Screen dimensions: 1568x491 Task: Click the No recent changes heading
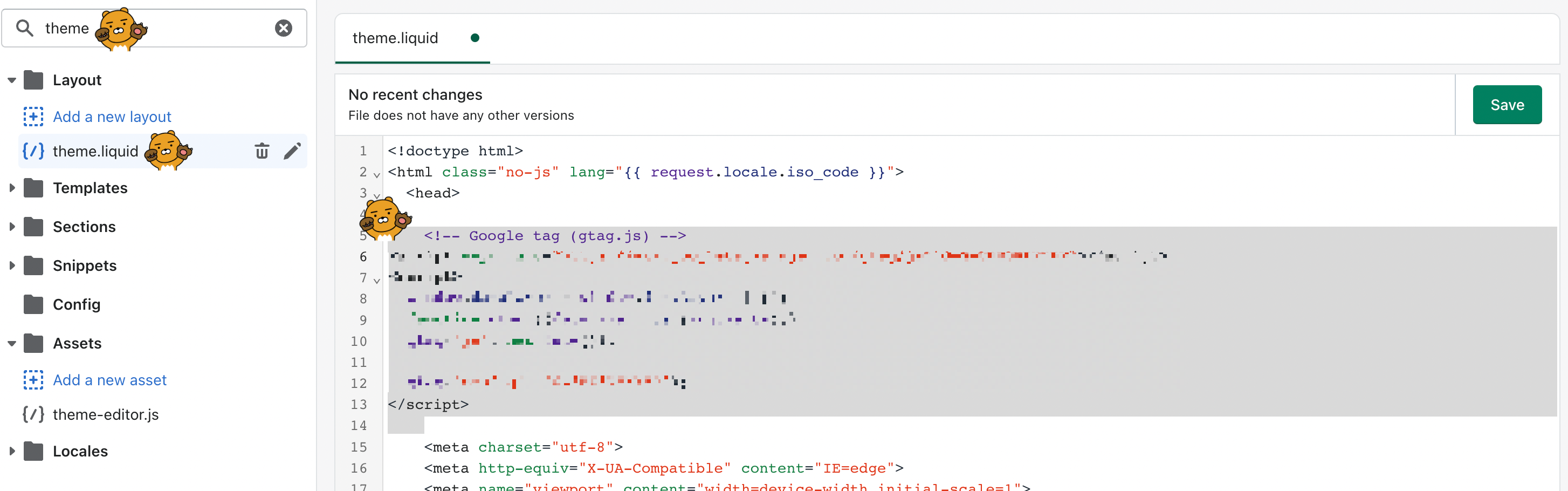click(415, 94)
